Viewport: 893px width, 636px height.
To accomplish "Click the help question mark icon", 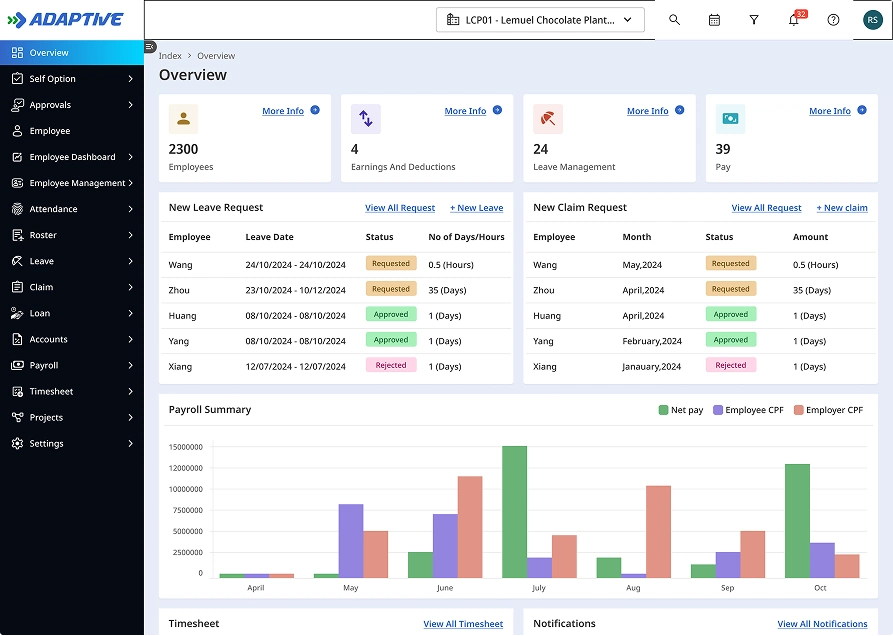I will point(833,20).
